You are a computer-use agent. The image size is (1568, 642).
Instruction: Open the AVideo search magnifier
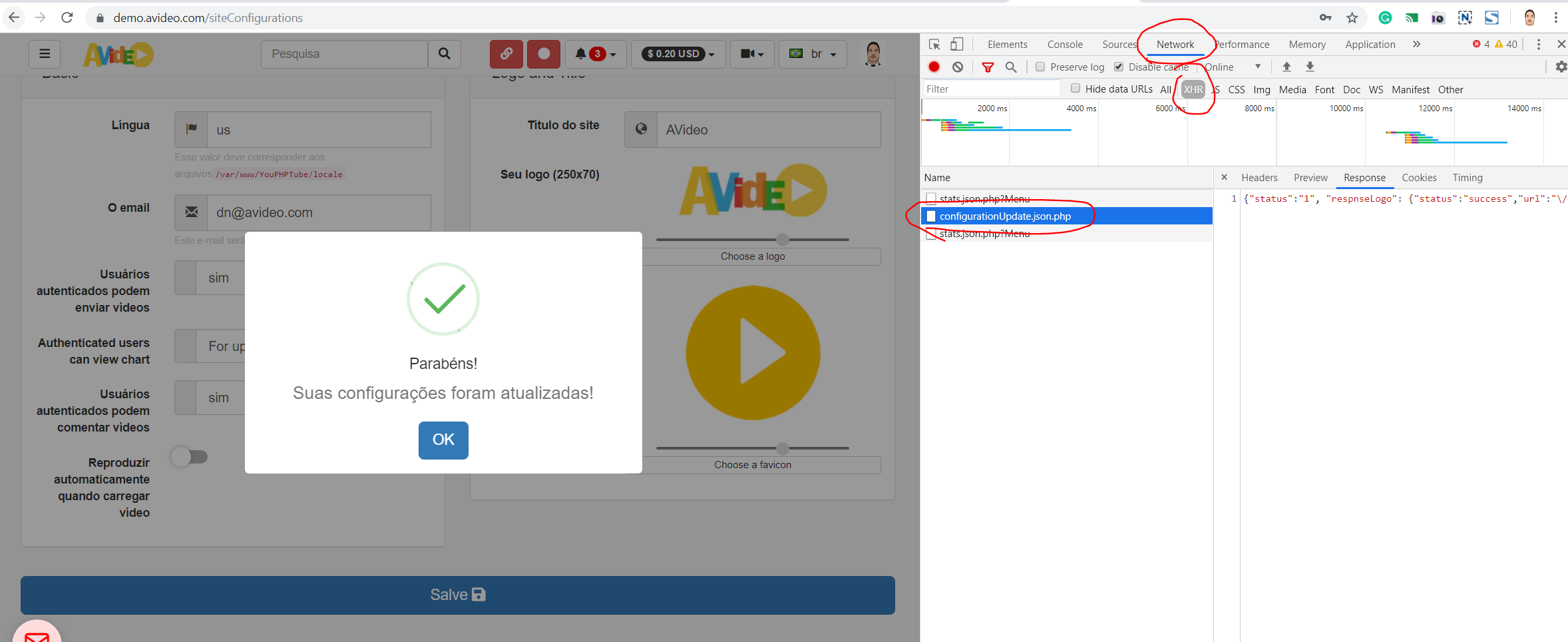(444, 54)
